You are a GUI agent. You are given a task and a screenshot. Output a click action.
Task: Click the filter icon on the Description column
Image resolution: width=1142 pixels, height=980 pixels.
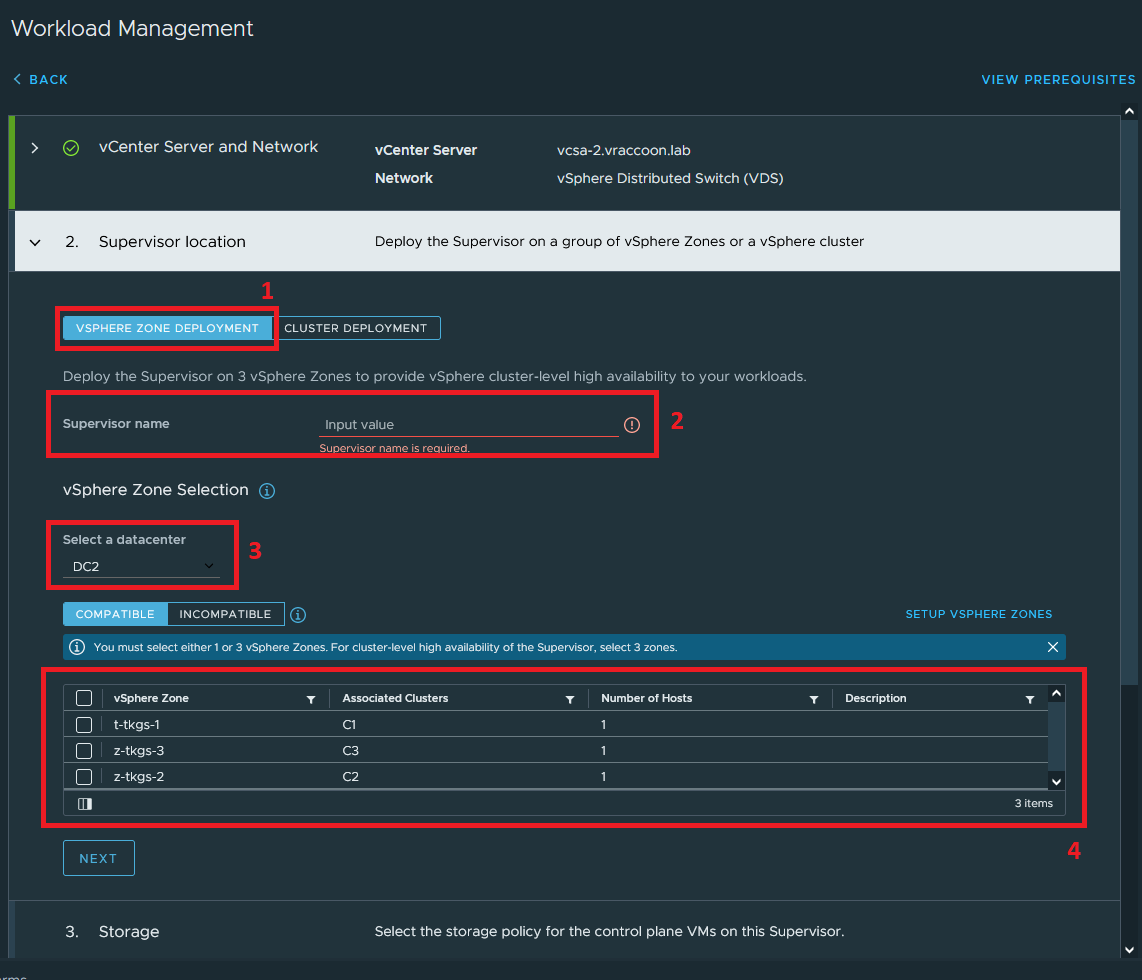coord(1030,698)
